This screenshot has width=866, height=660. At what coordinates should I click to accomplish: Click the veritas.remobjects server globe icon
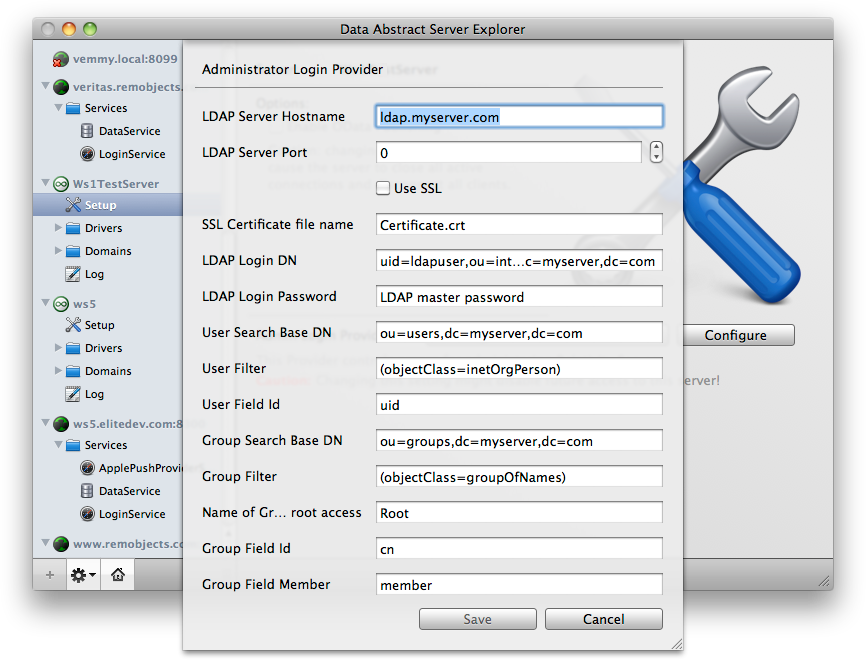pos(61,87)
